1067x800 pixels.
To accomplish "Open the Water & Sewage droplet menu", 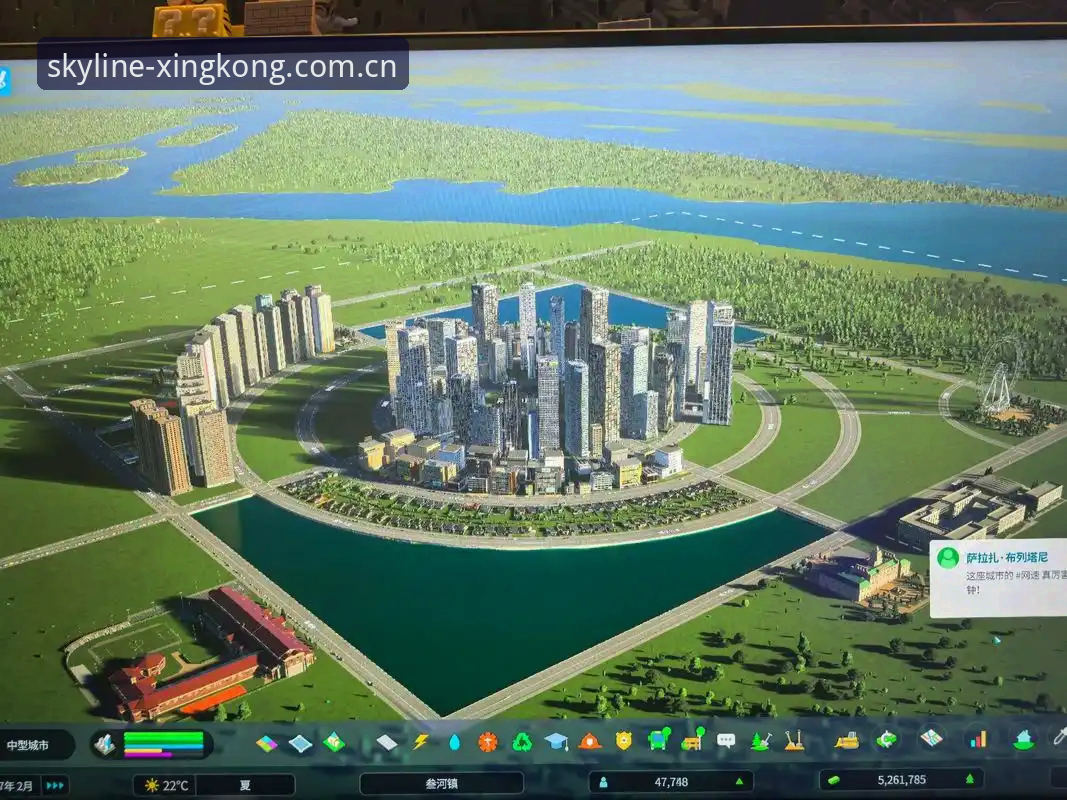I will coord(454,741).
